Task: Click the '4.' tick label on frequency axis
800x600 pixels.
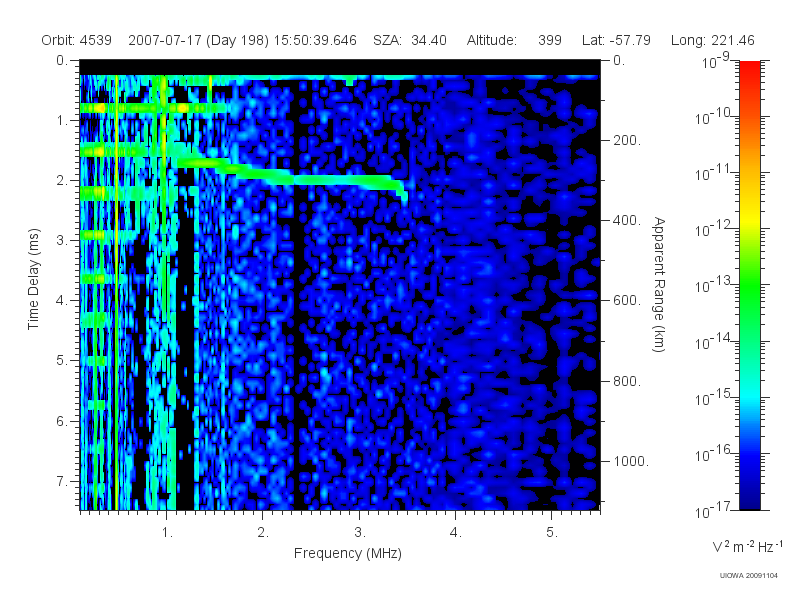Action: click(x=456, y=533)
